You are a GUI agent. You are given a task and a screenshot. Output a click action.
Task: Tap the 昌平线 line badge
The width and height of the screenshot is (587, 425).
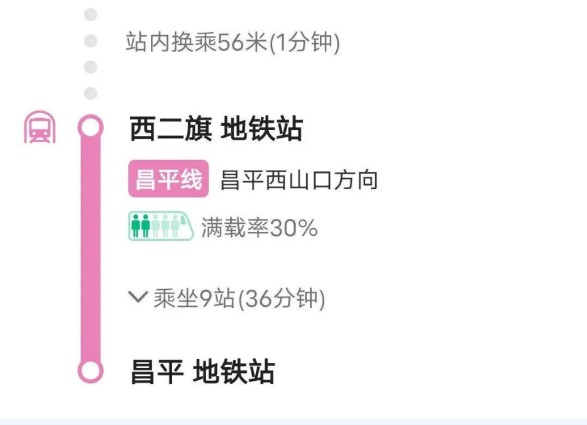tap(168, 179)
